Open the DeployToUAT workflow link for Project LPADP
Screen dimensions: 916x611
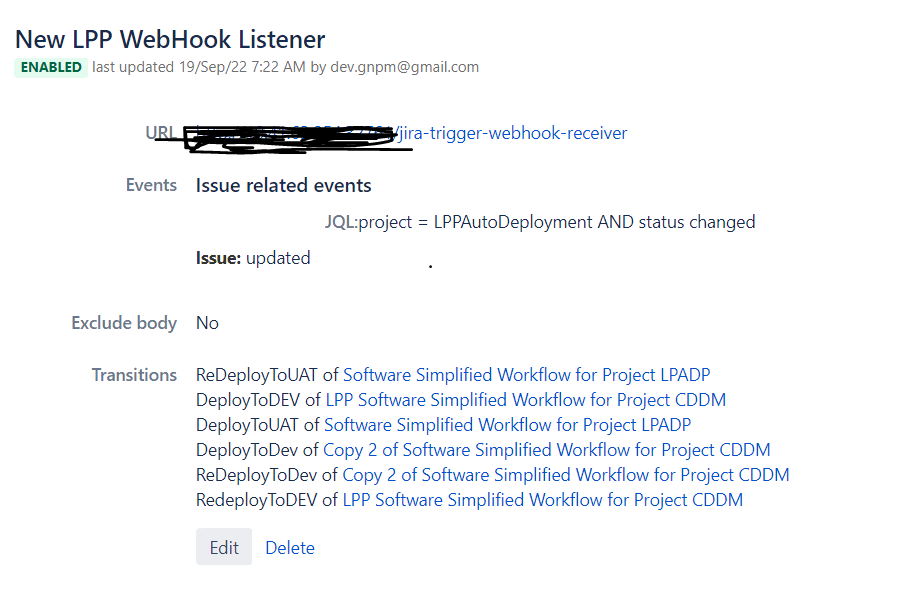507,424
